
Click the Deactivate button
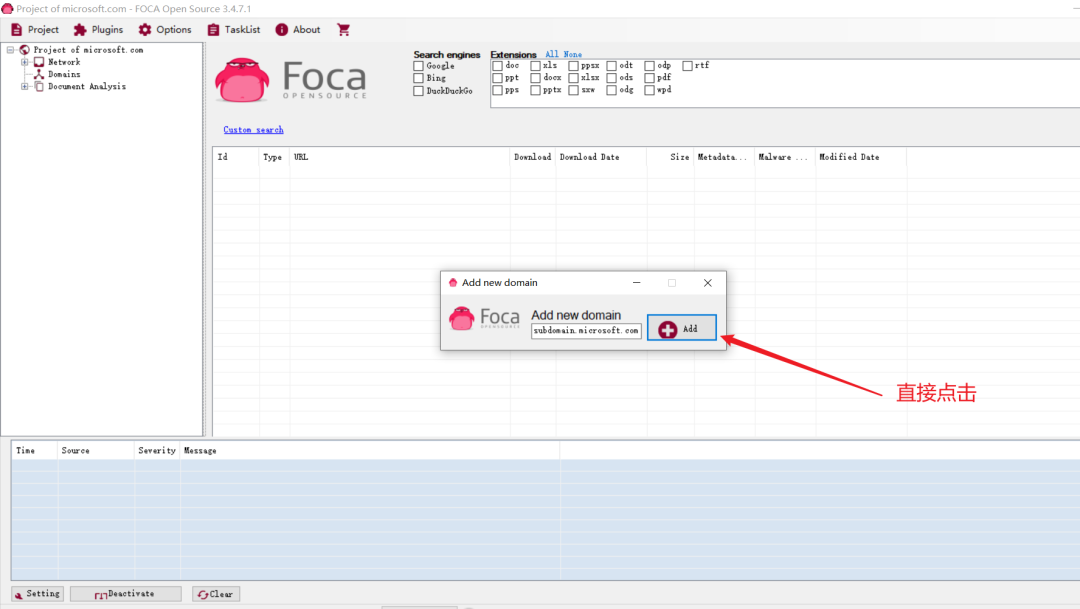(125, 594)
